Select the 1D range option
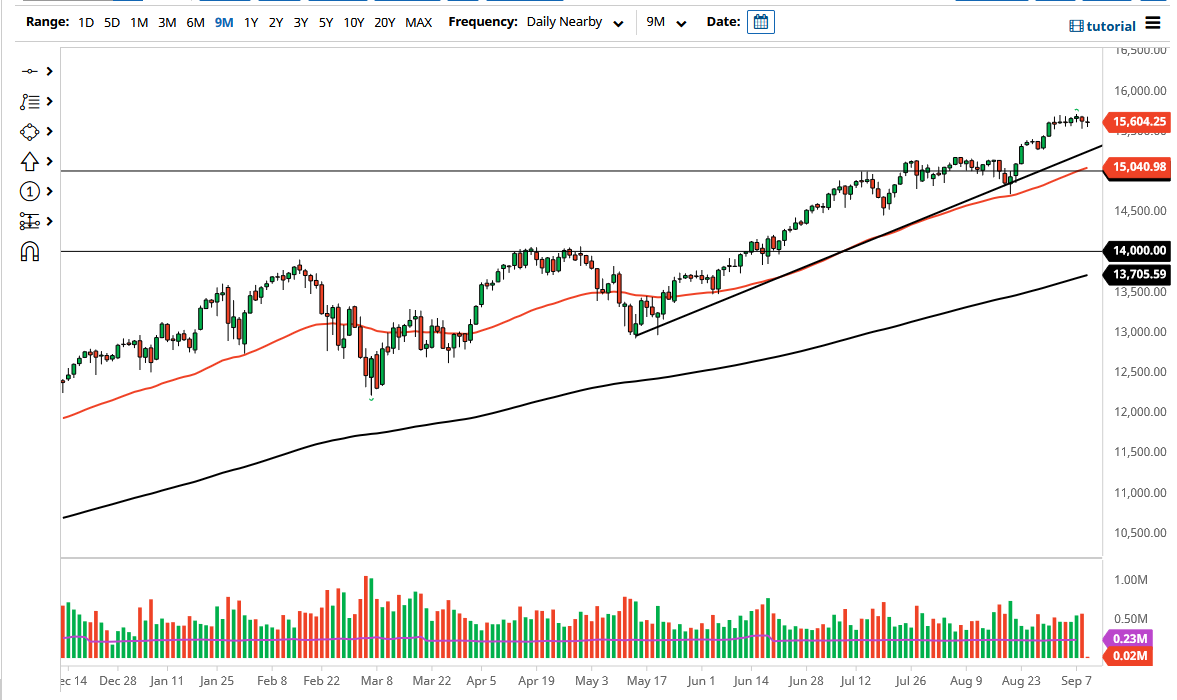1177x700 pixels. coord(85,21)
